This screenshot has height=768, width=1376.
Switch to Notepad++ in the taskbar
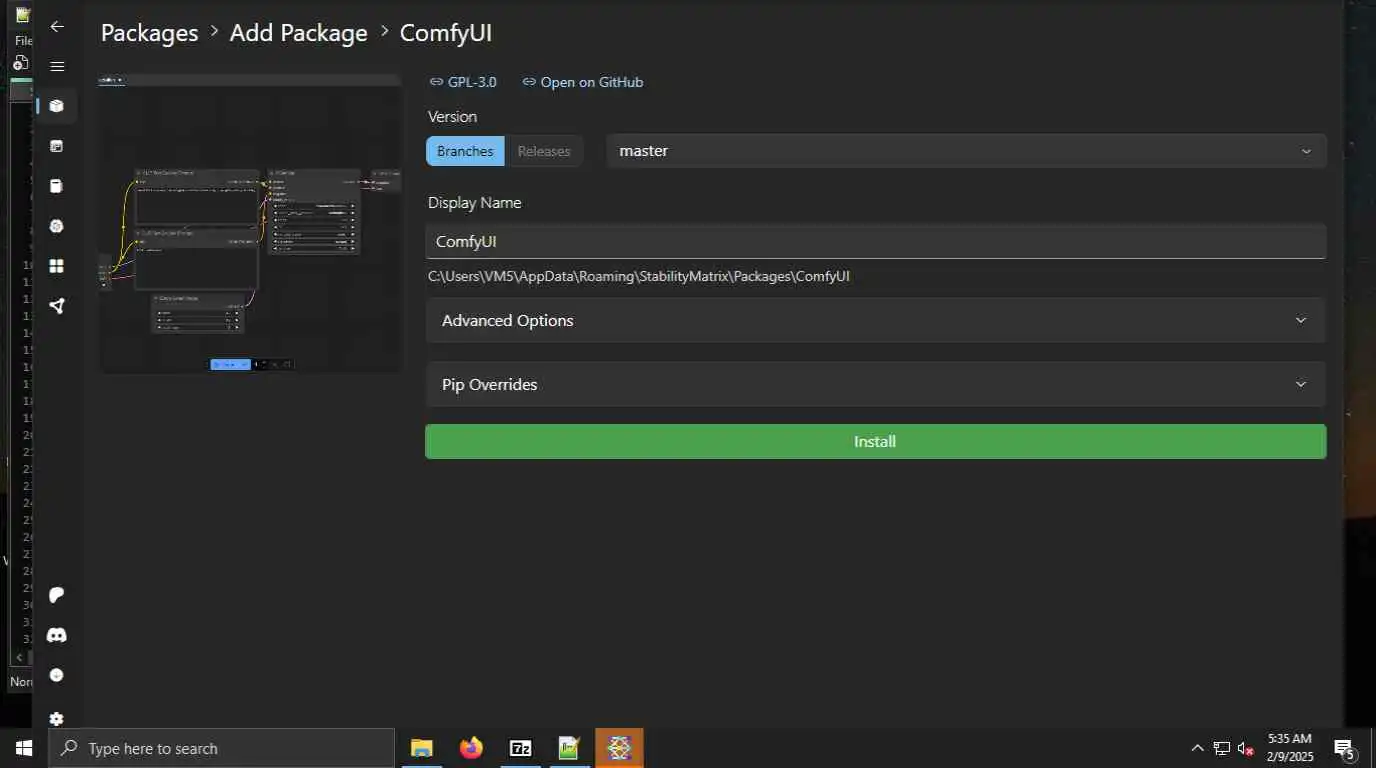[x=569, y=748]
